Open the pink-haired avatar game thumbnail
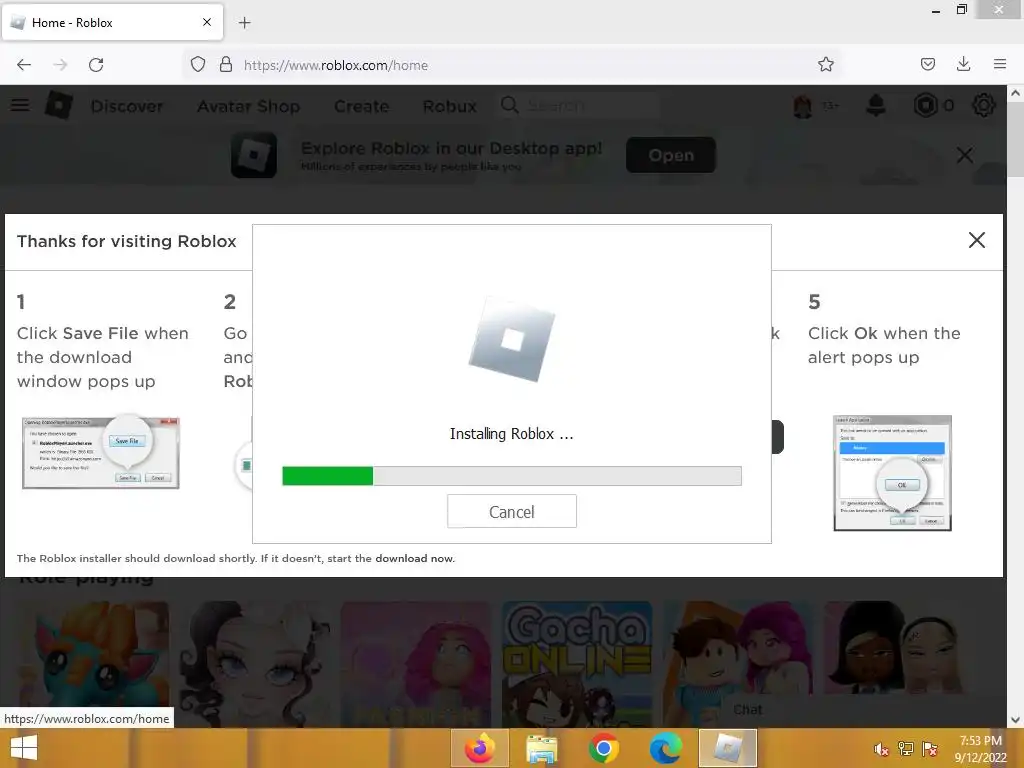This screenshot has height=768, width=1024. [x=415, y=664]
